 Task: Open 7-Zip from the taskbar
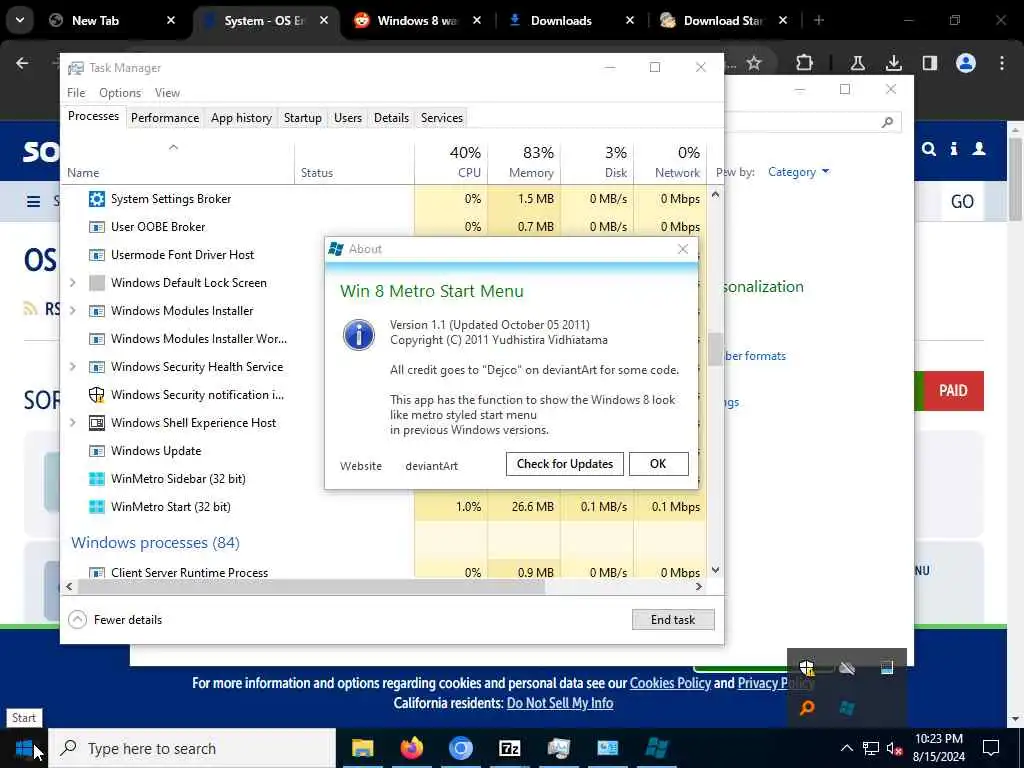[x=509, y=748]
